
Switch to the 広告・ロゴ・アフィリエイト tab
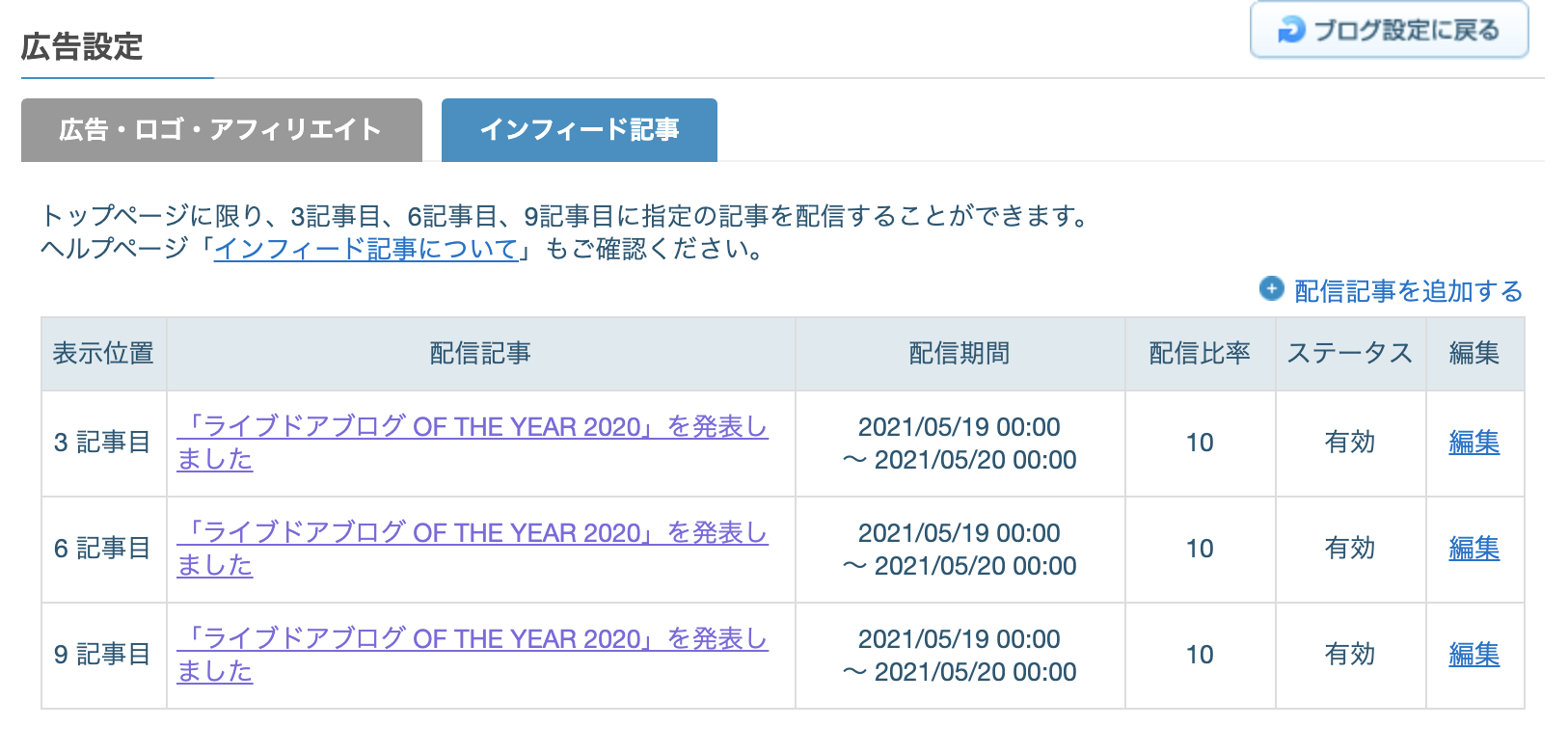point(222,130)
